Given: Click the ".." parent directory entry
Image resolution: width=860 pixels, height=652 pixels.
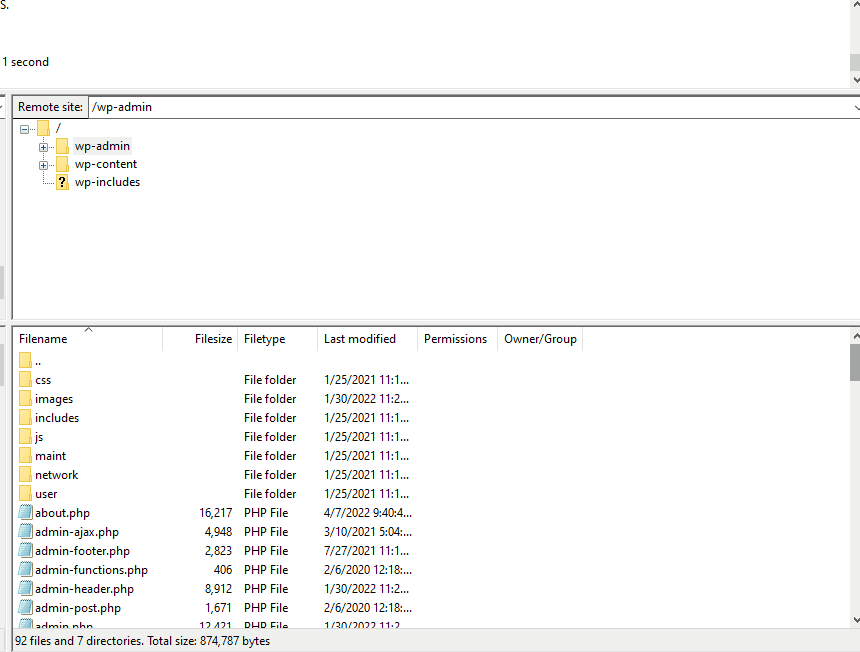Looking at the screenshot, I should [38, 362].
